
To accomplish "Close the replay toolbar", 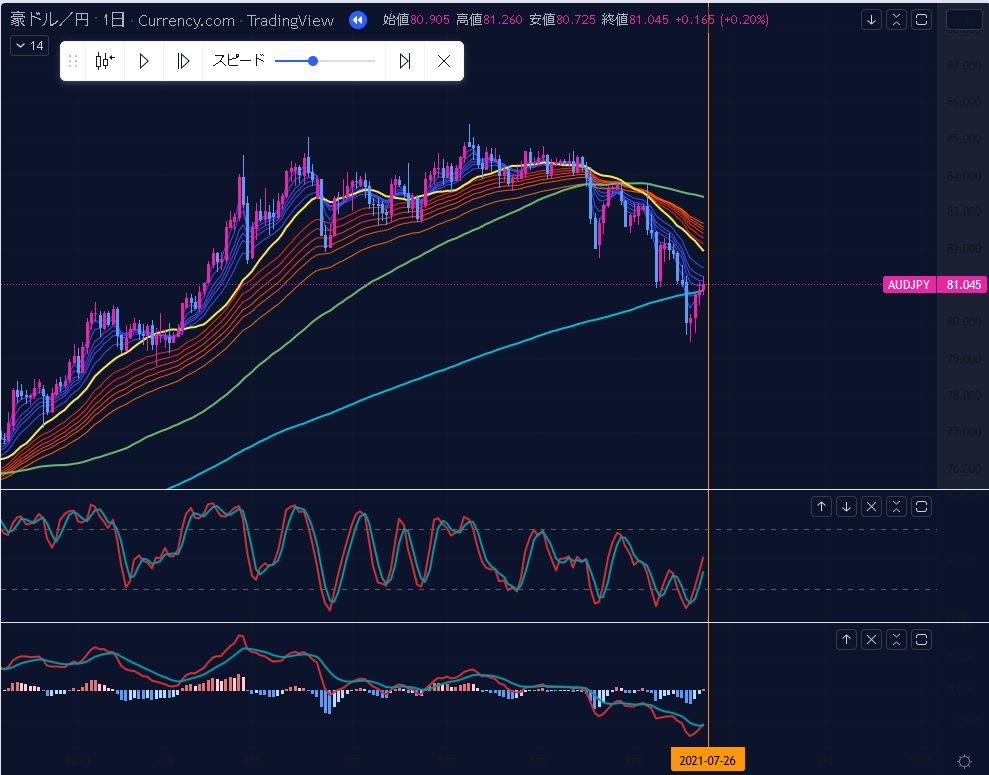I will (x=444, y=61).
